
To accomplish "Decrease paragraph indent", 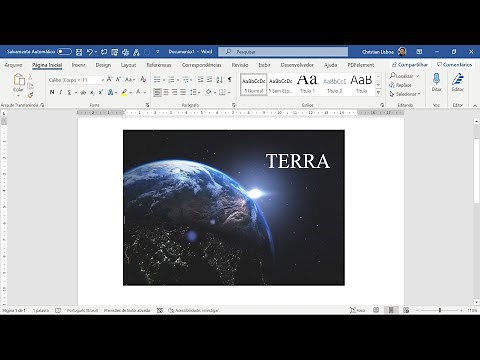I will pyautogui.click(x=201, y=80).
